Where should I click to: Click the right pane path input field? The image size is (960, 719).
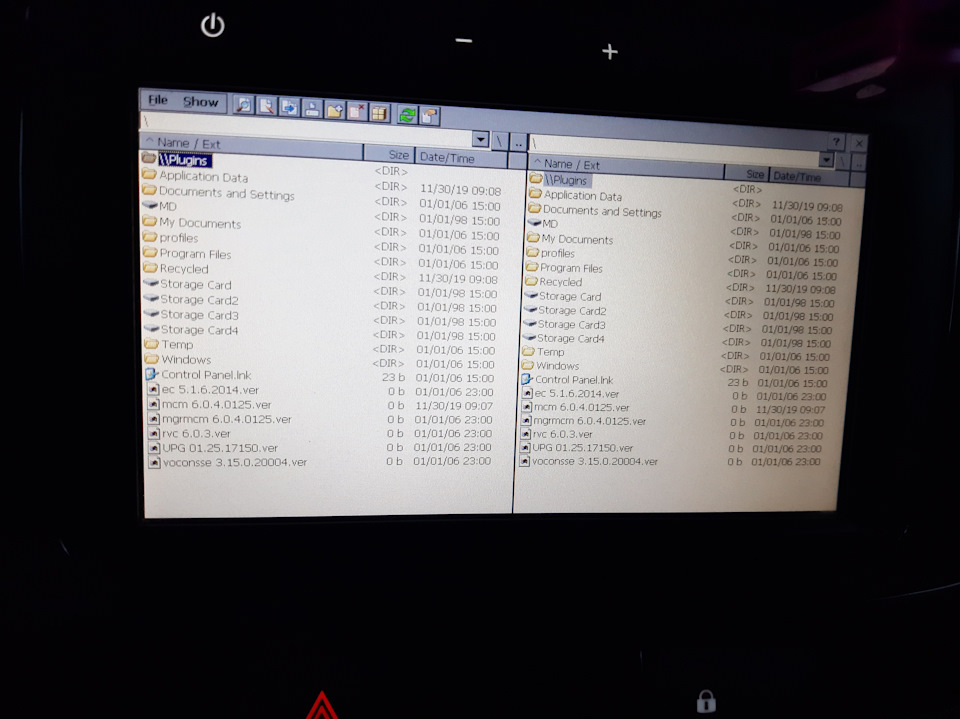point(673,150)
